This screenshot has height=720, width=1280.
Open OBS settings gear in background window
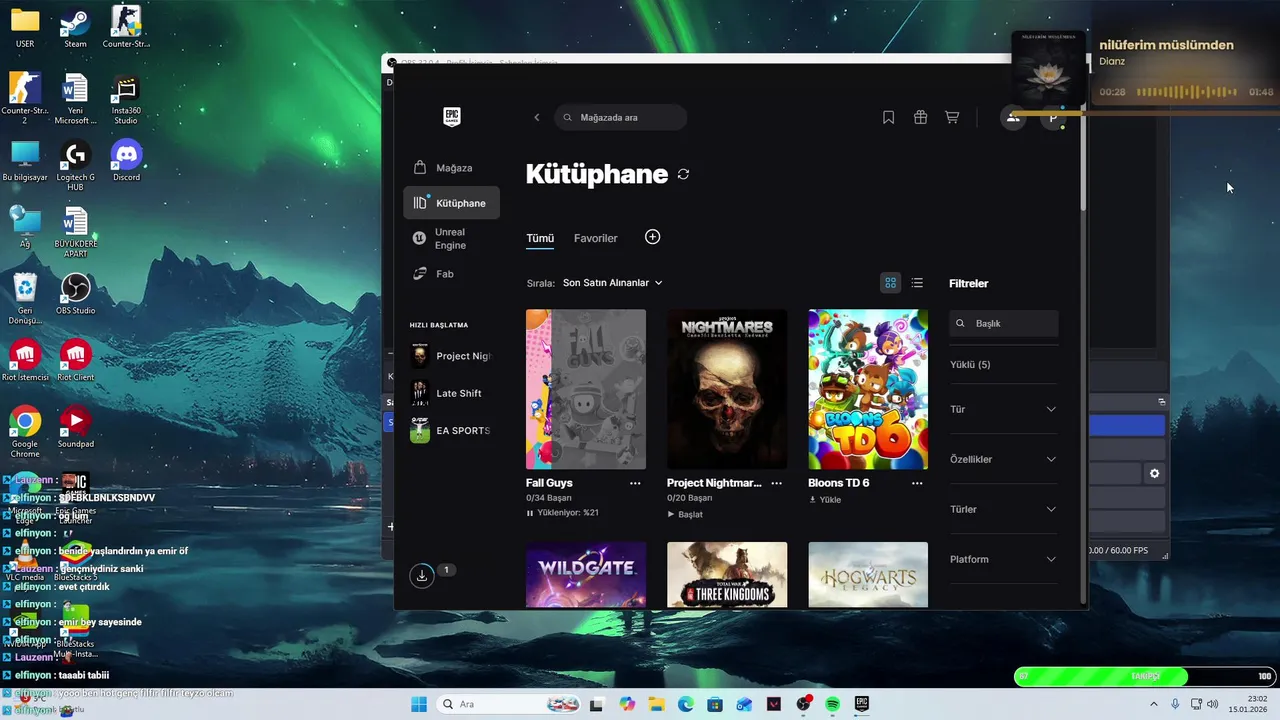pos(1154,473)
